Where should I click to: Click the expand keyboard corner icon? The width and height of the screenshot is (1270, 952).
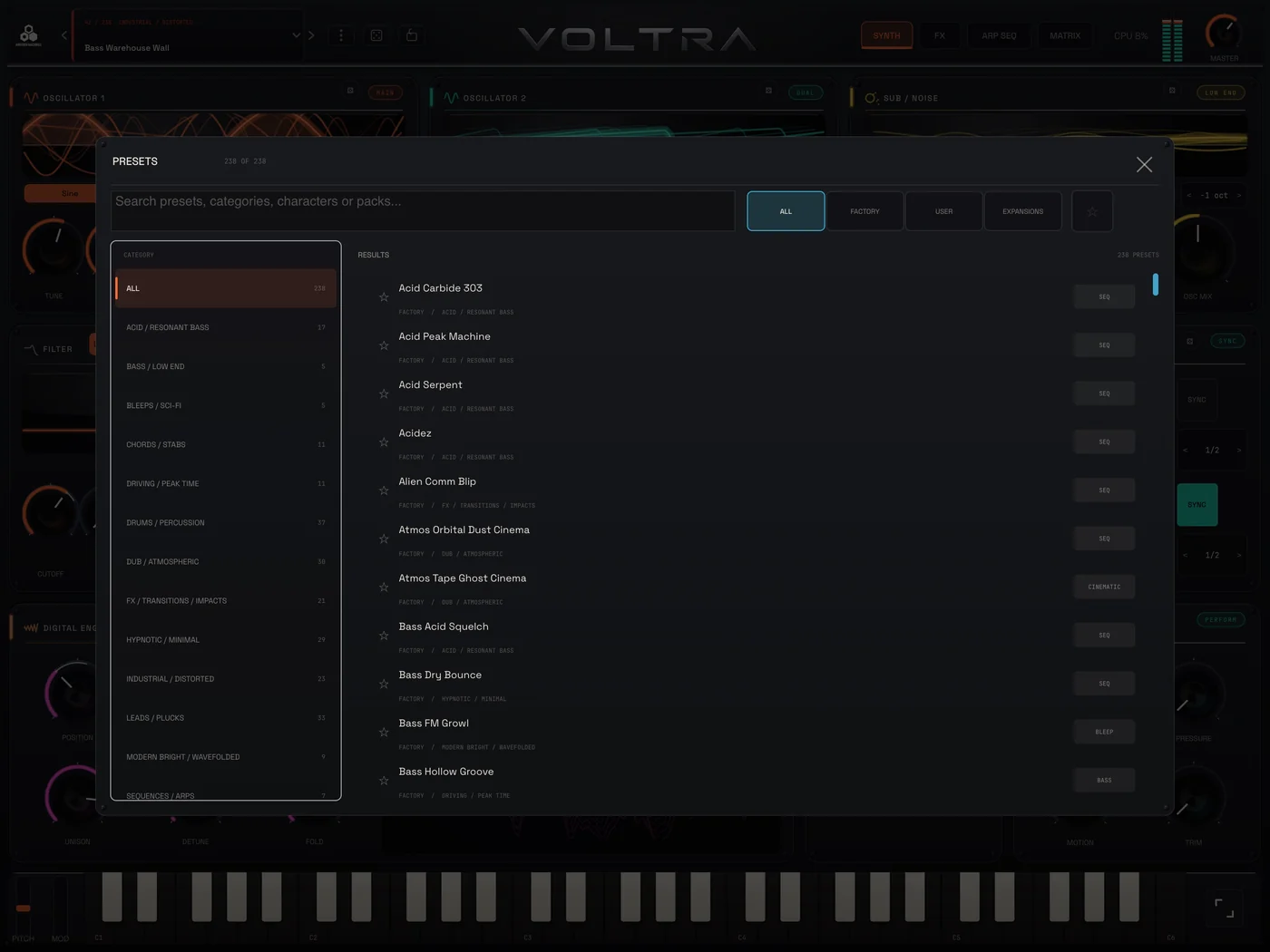coord(1225,908)
